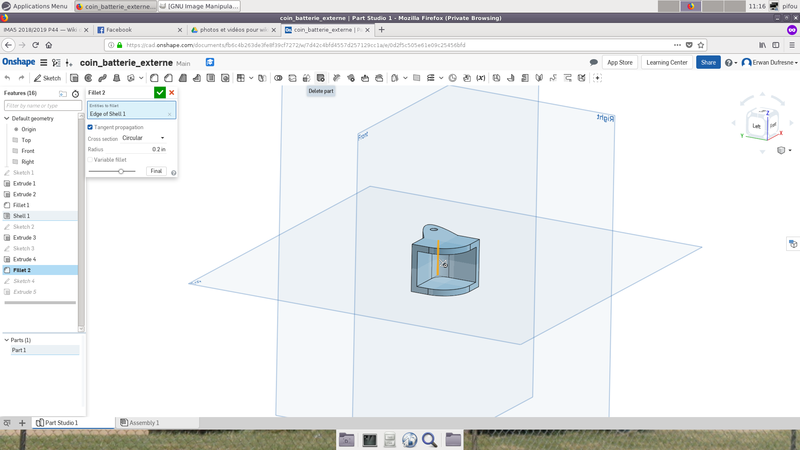Enable the Variable fillet checkbox
800x450 pixels.
[91, 159]
